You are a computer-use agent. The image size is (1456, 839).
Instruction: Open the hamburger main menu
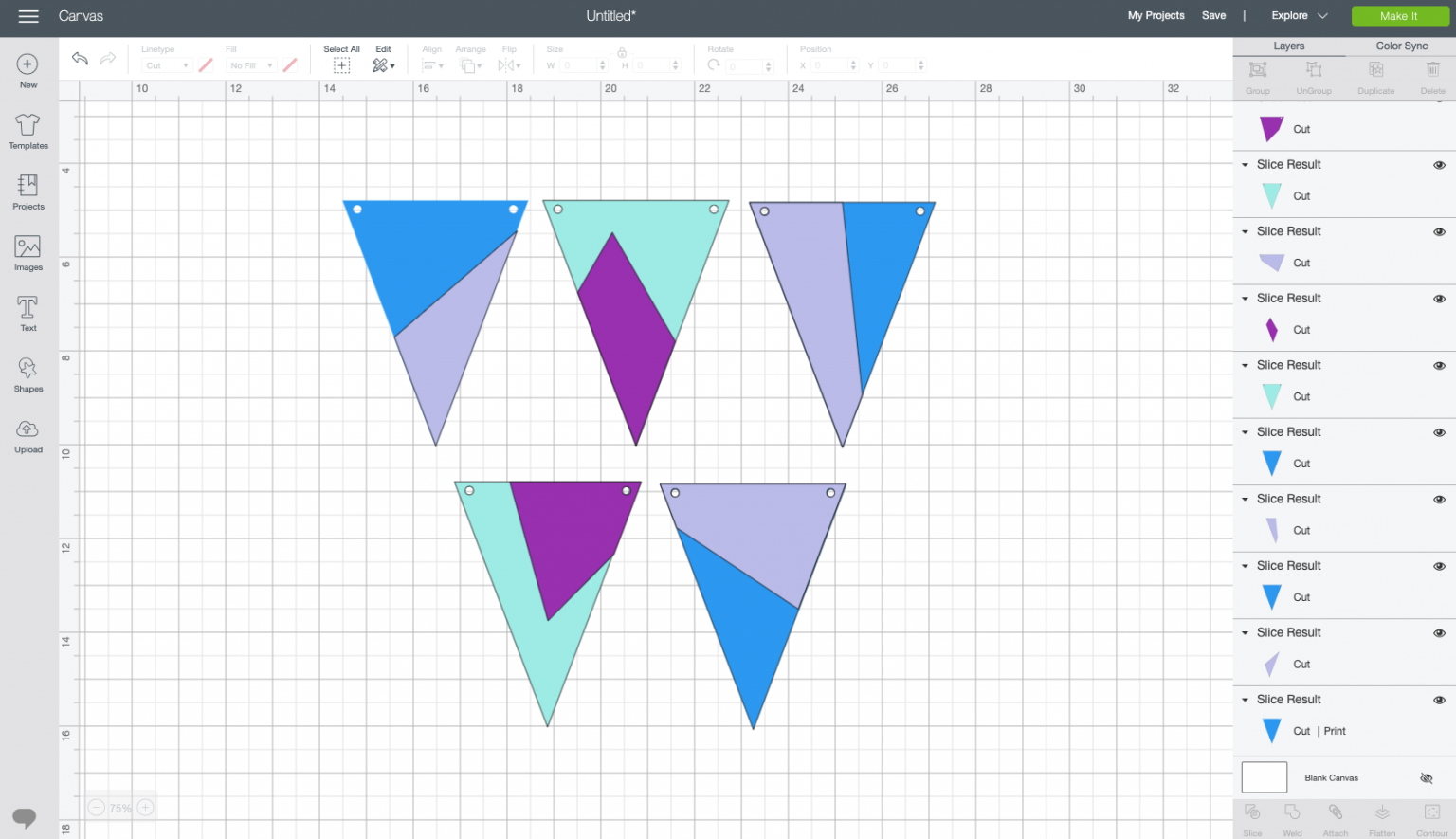click(28, 16)
